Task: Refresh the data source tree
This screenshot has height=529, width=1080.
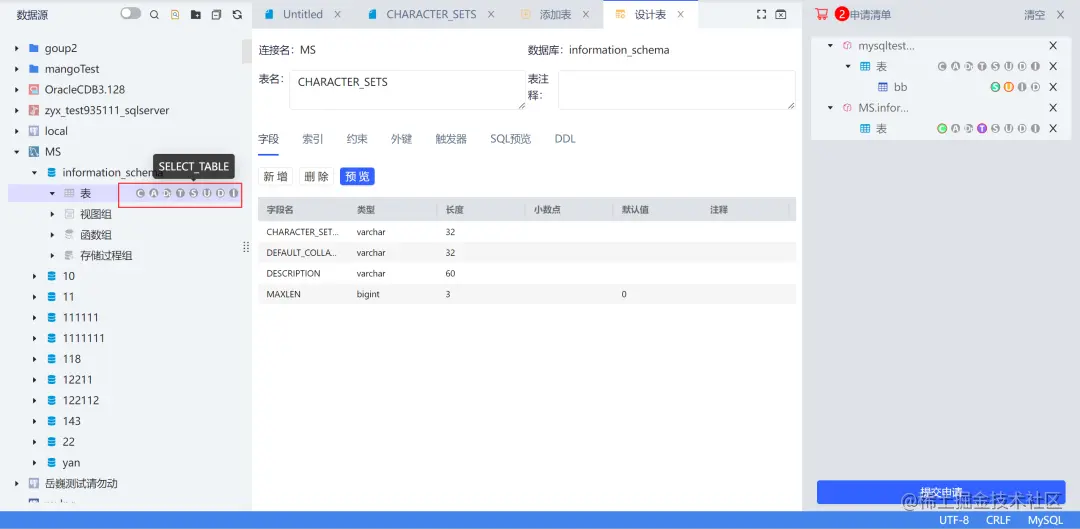Action: coord(237,14)
